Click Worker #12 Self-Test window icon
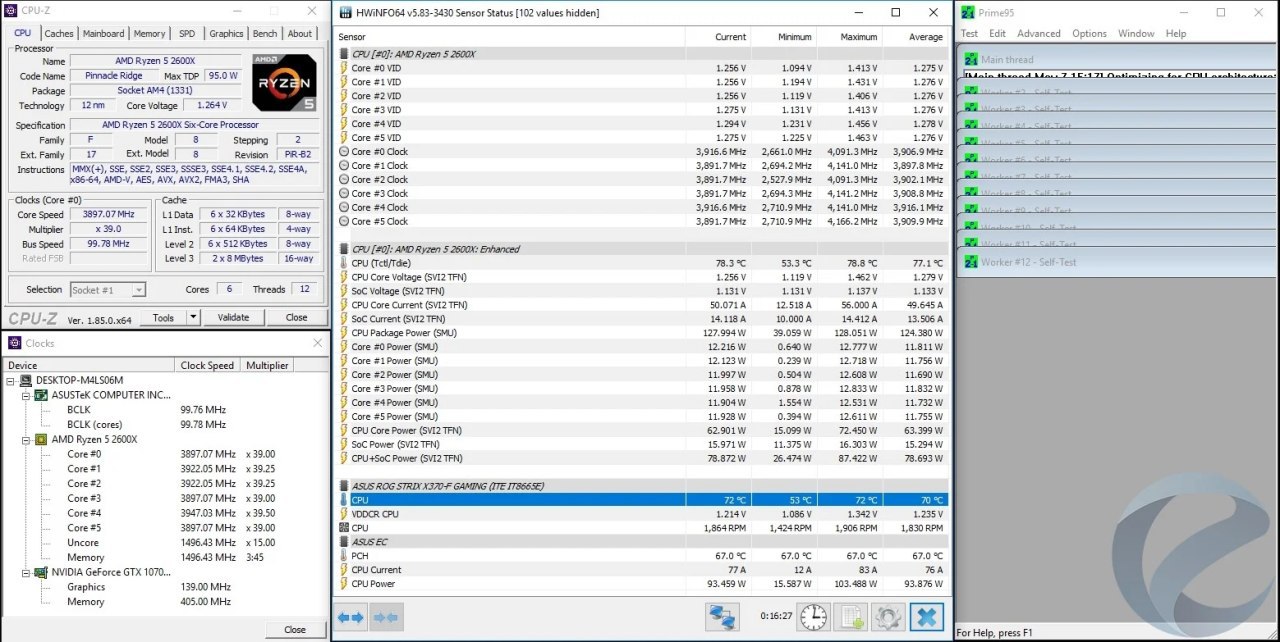 pyautogui.click(x=970, y=262)
